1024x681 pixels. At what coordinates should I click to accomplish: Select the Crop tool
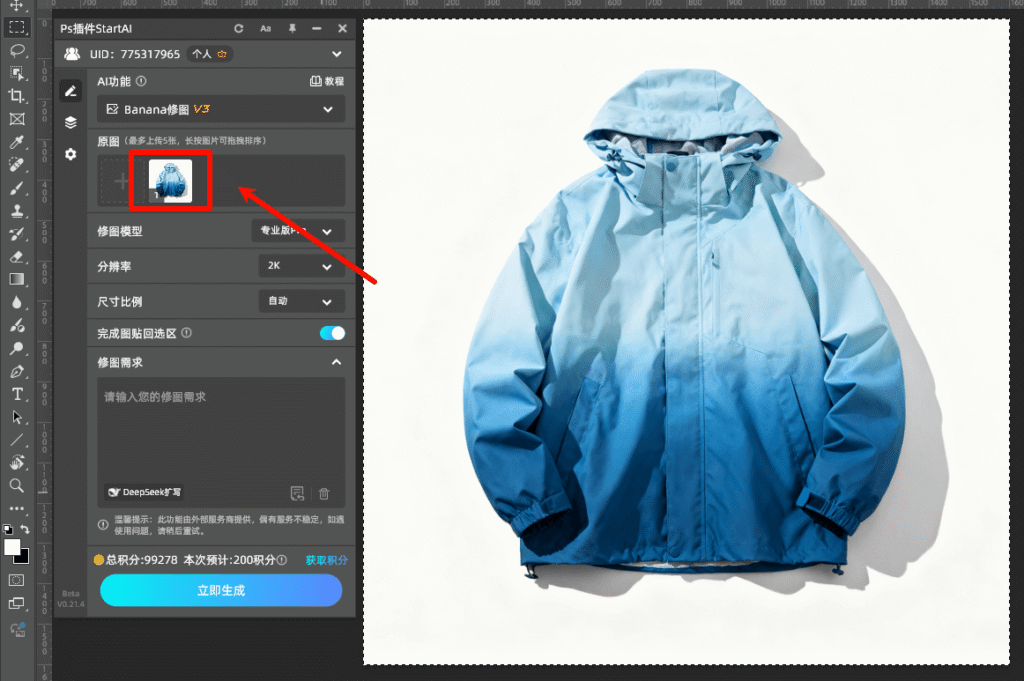pos(17,96)
